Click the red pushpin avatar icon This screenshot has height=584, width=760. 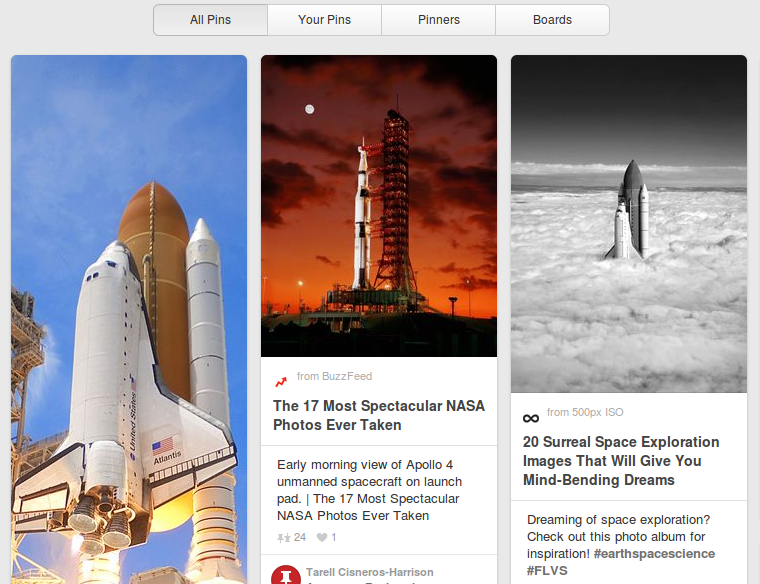(x=286, y=575)
